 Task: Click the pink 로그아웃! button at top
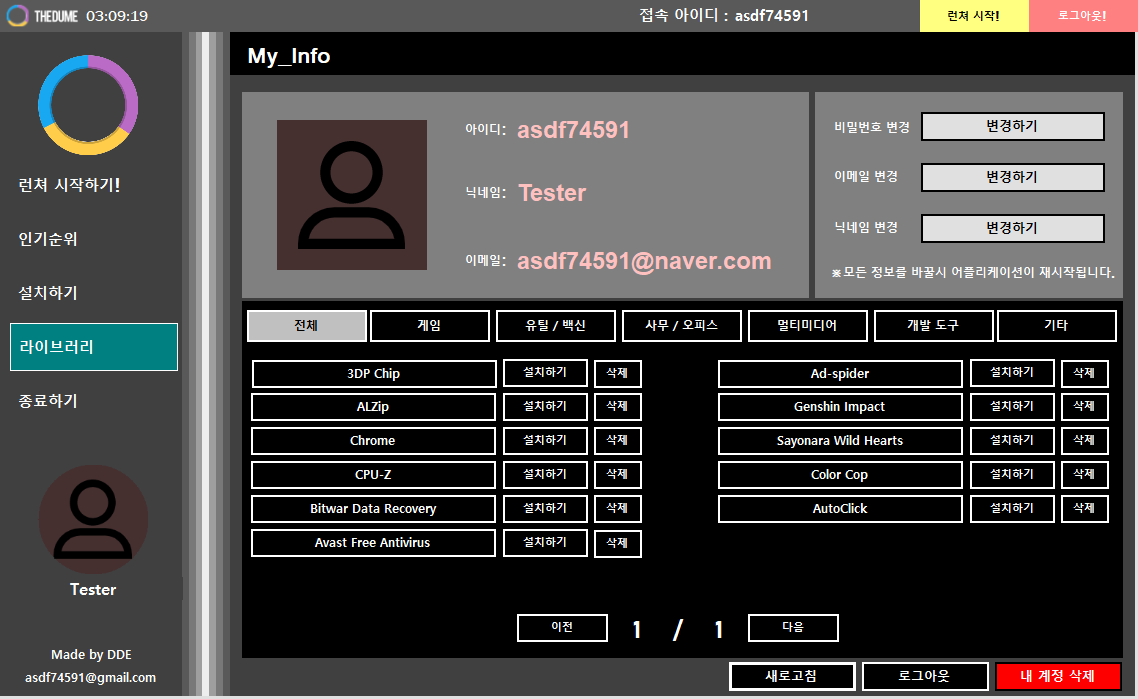tap(1083, 16)
